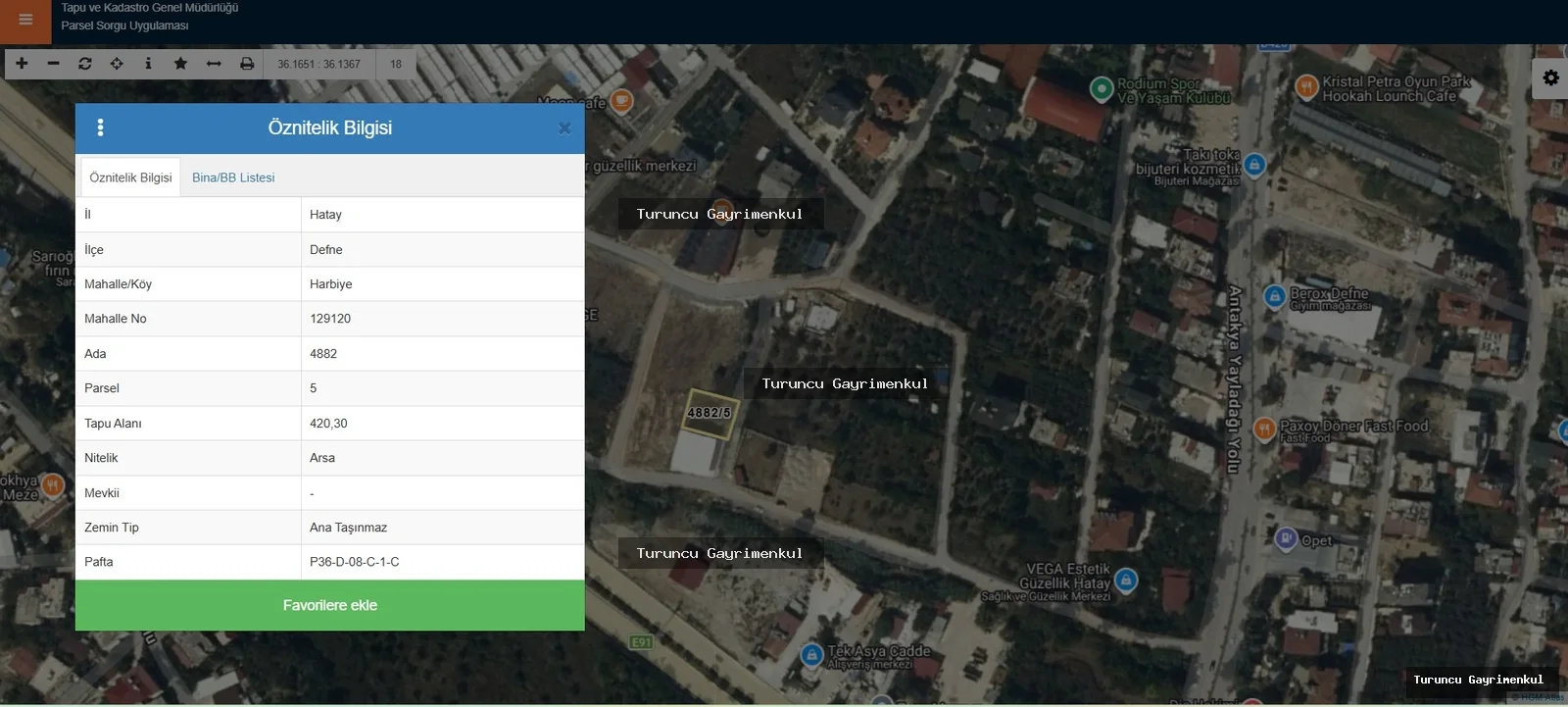Click the Parsel Sorgu Uygulaması header title

point(124,25)
